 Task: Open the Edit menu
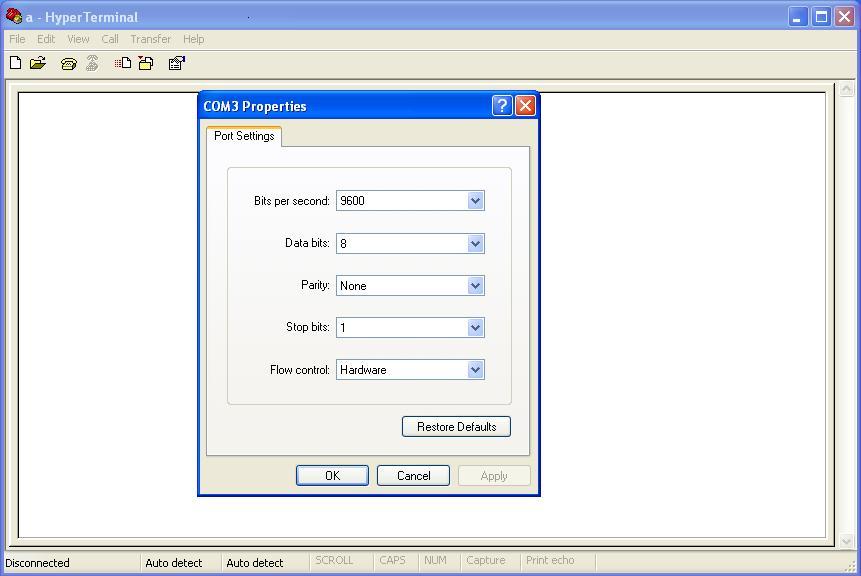(x=46, y=39)
